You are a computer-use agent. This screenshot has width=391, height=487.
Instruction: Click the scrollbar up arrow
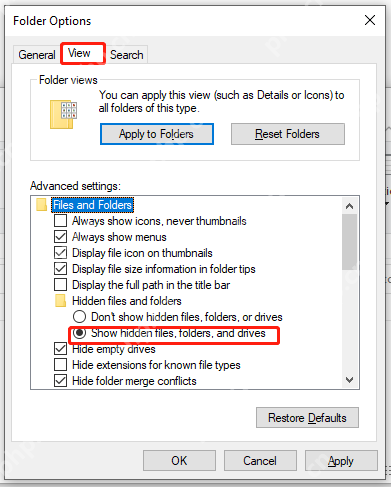[349, 206]
